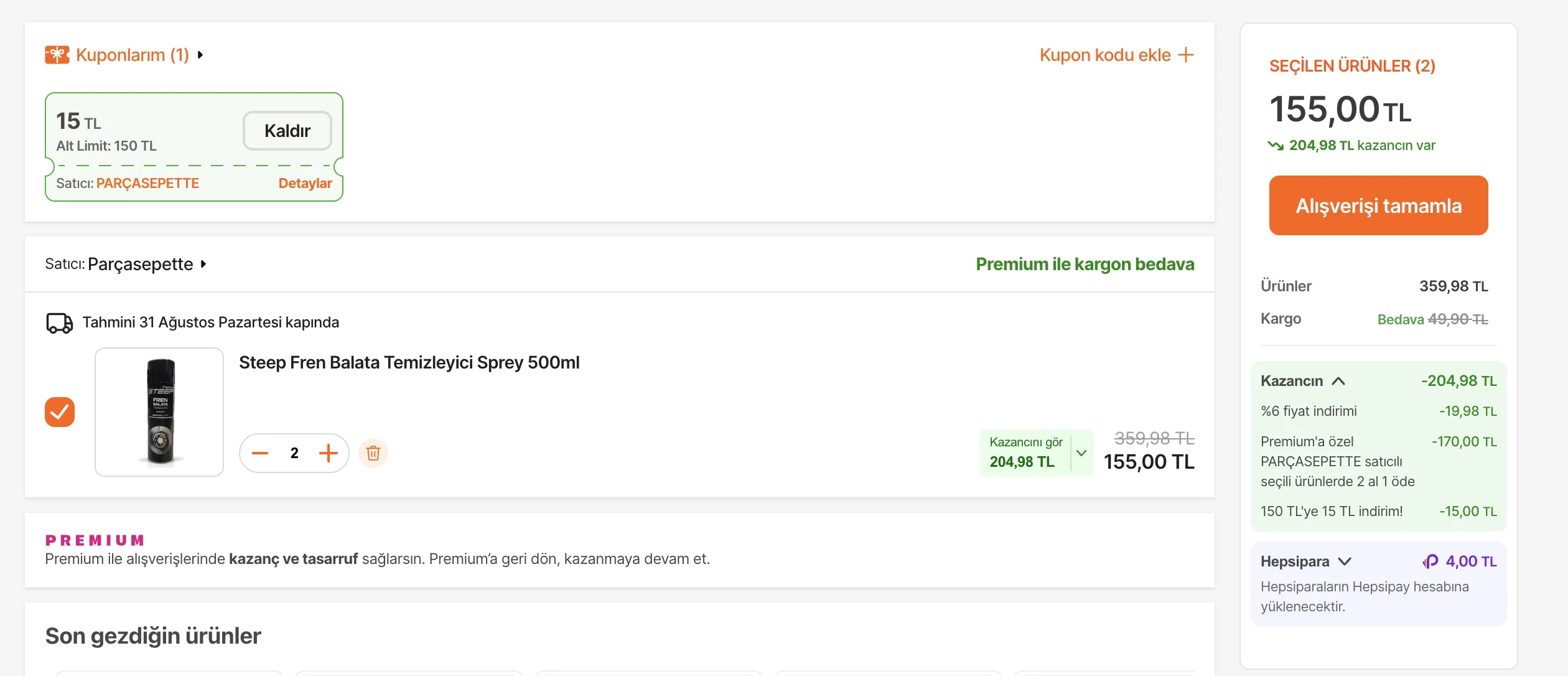Image resolution: width=1568 pixels, height=676 pixels.
Task: Click the delivery truck icon
Action: [60, 323]
